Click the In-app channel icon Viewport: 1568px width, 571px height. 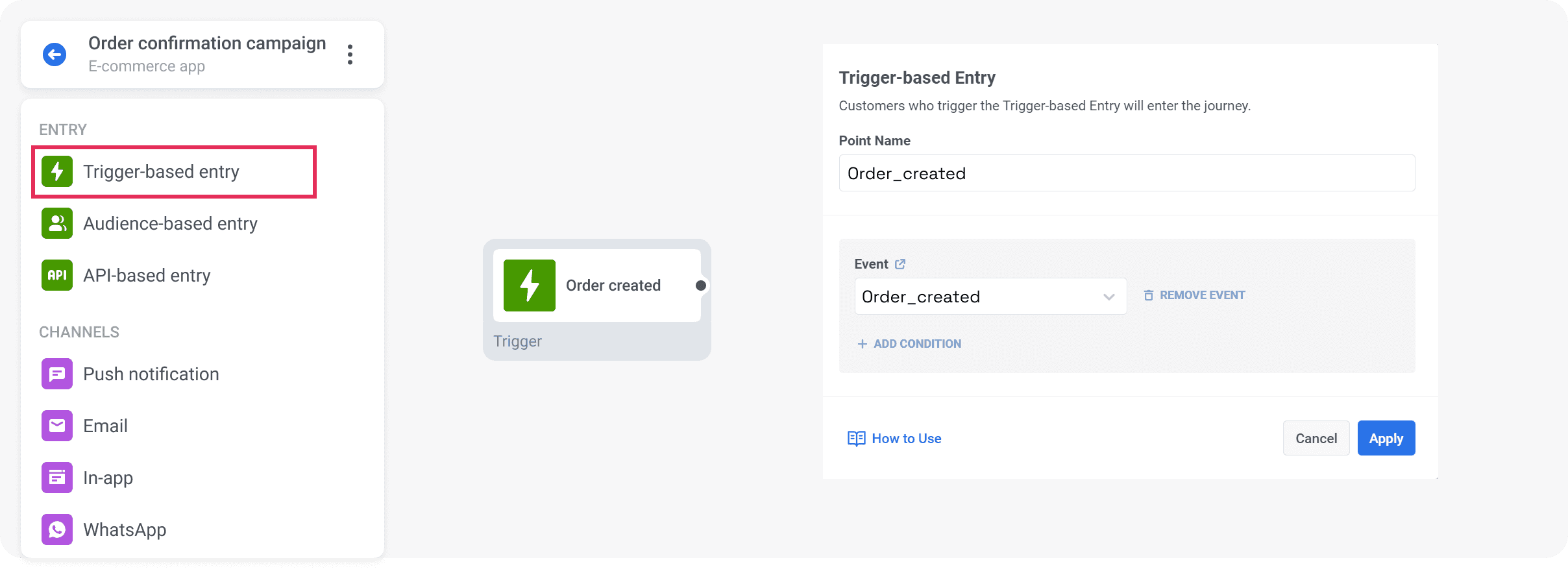click(57, 478)
